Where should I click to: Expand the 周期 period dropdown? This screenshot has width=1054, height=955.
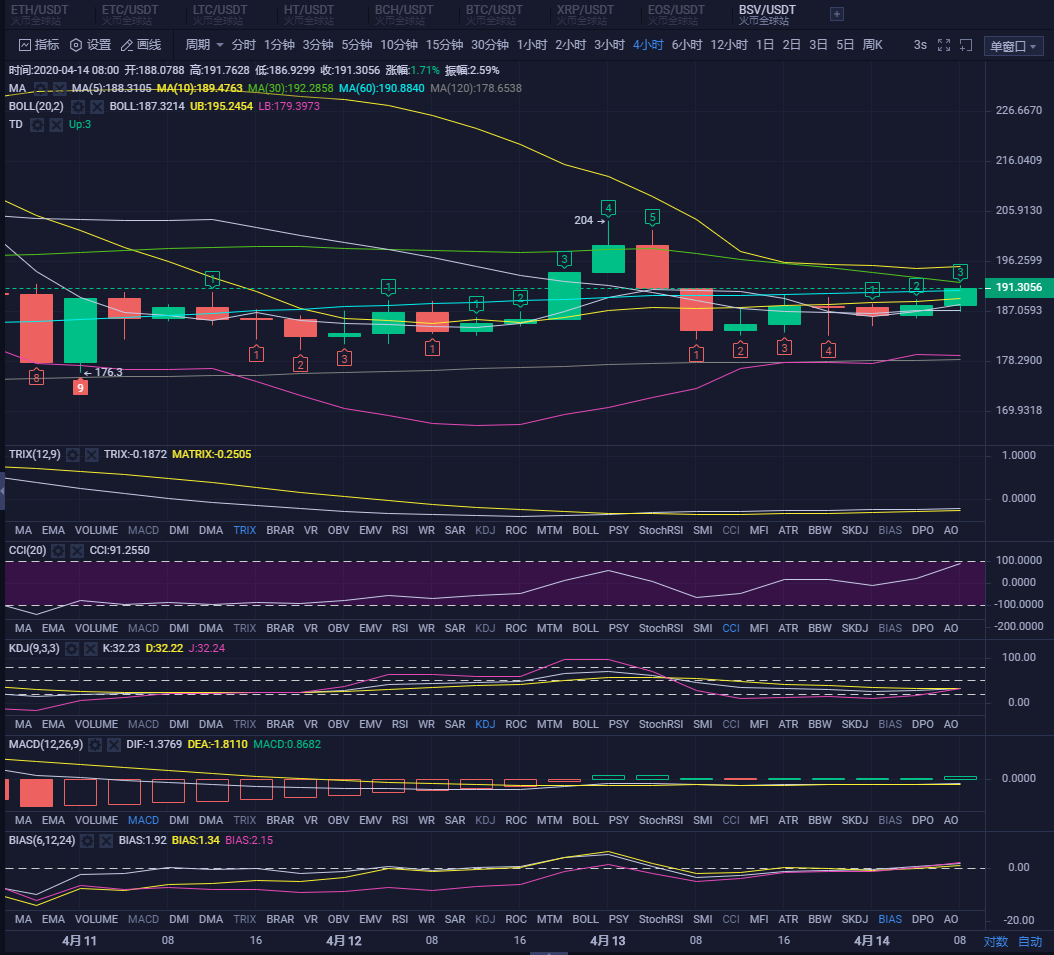point(204,45)
